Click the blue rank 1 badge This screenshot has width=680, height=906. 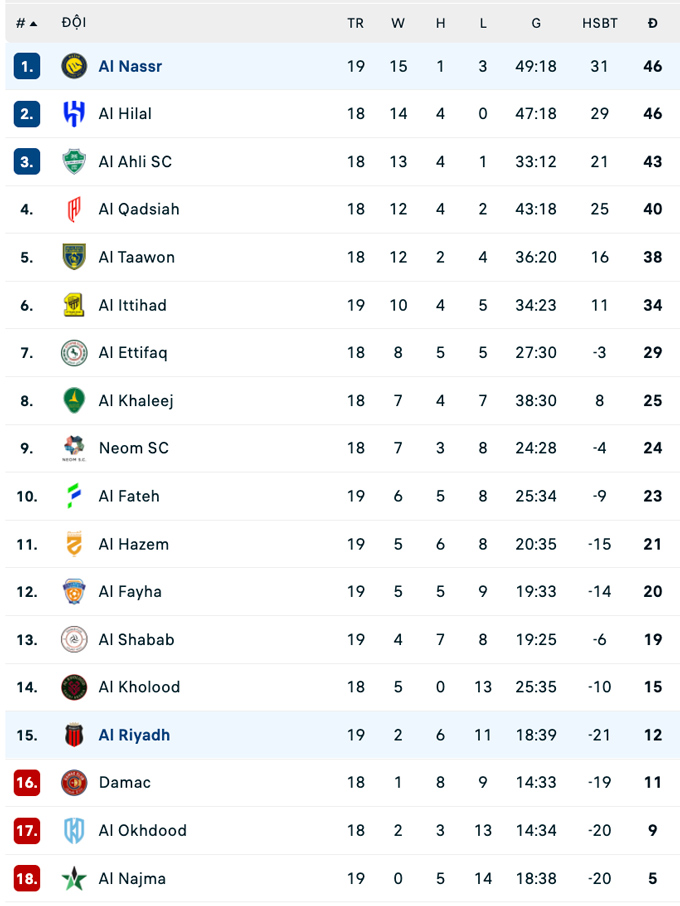27,66
